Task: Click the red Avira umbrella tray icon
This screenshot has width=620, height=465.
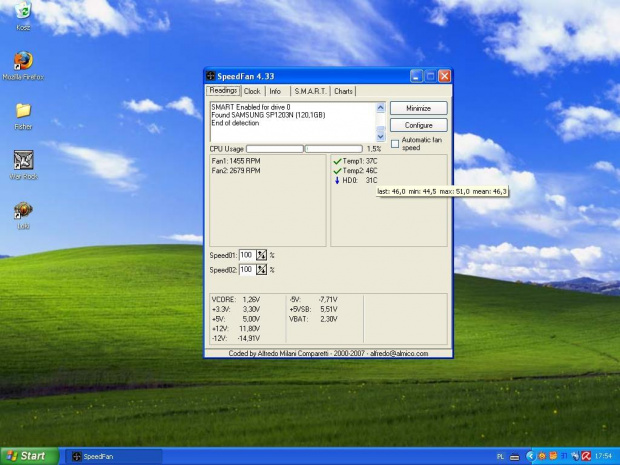Action: coord(586,456)
